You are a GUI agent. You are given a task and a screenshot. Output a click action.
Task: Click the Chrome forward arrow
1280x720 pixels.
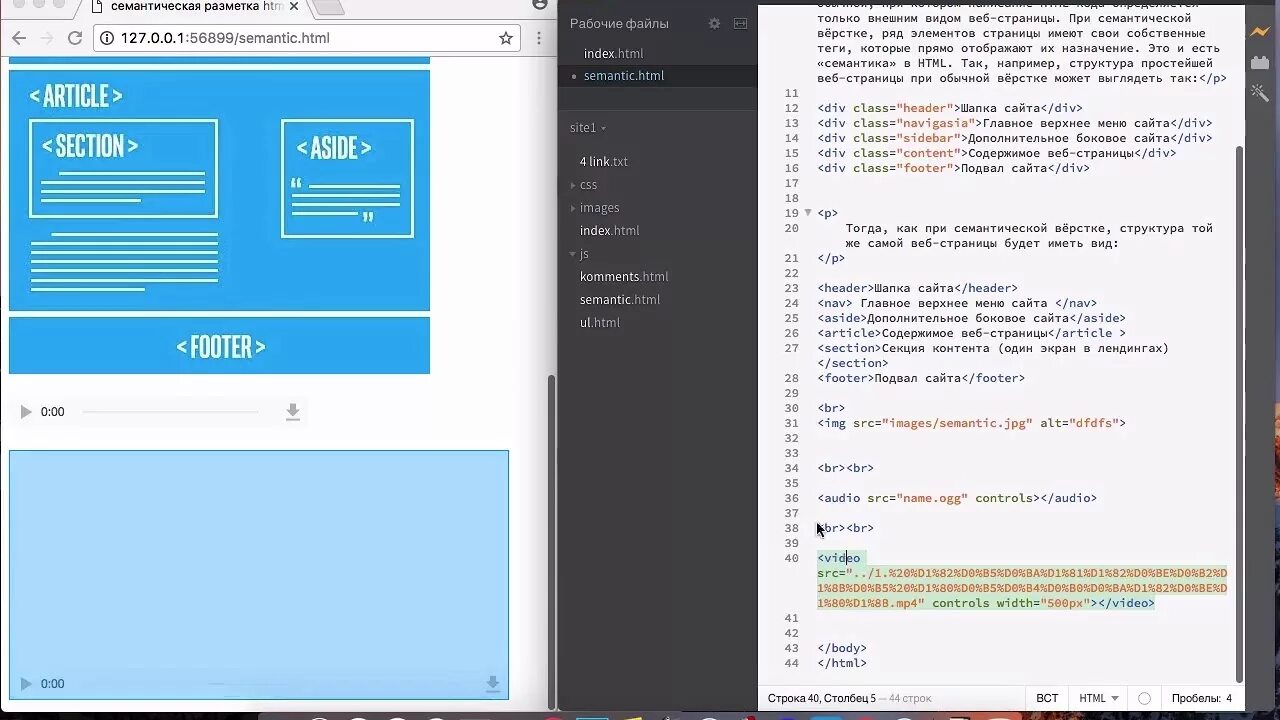46,38
